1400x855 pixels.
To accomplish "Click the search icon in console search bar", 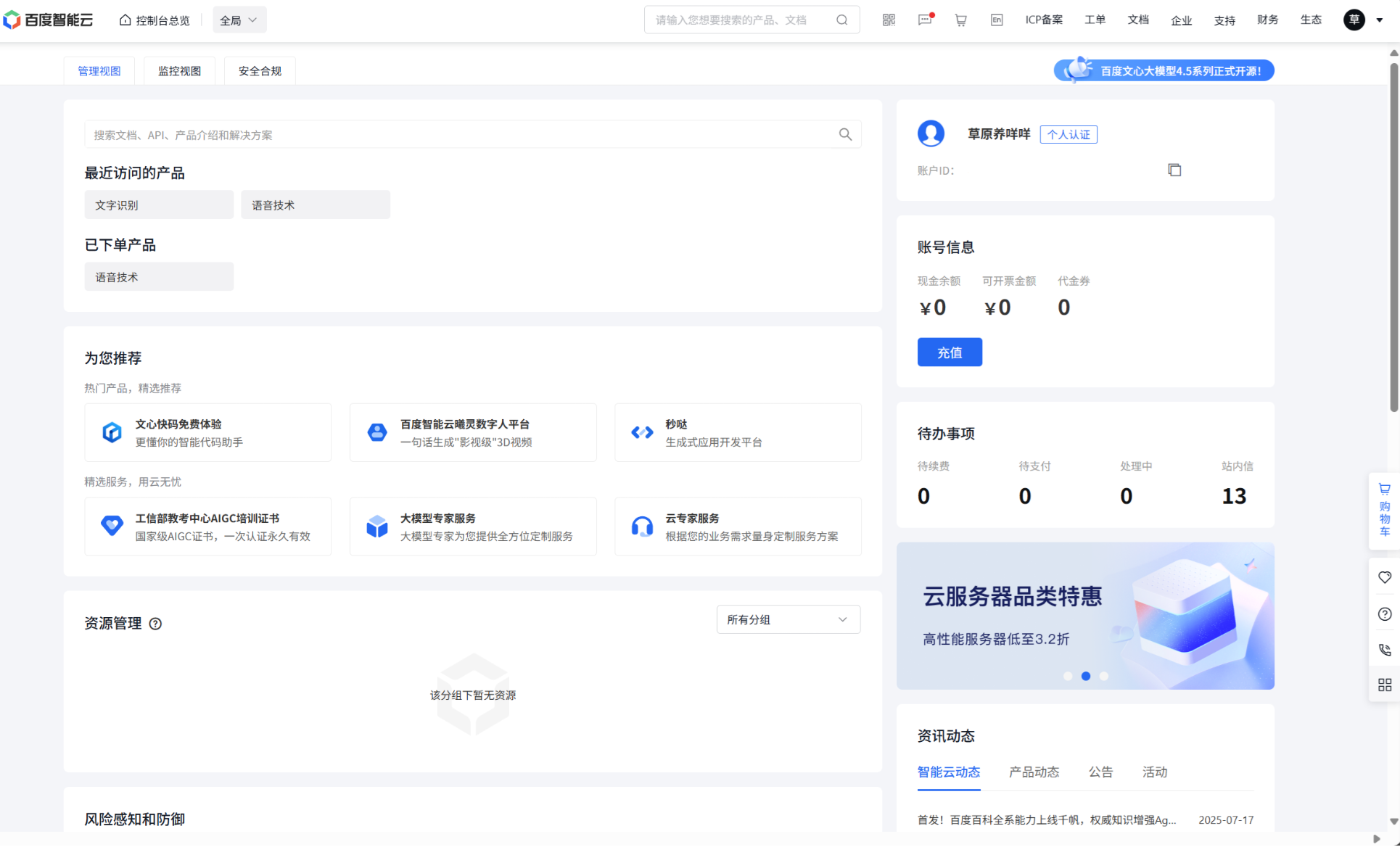I will point(845,134).
